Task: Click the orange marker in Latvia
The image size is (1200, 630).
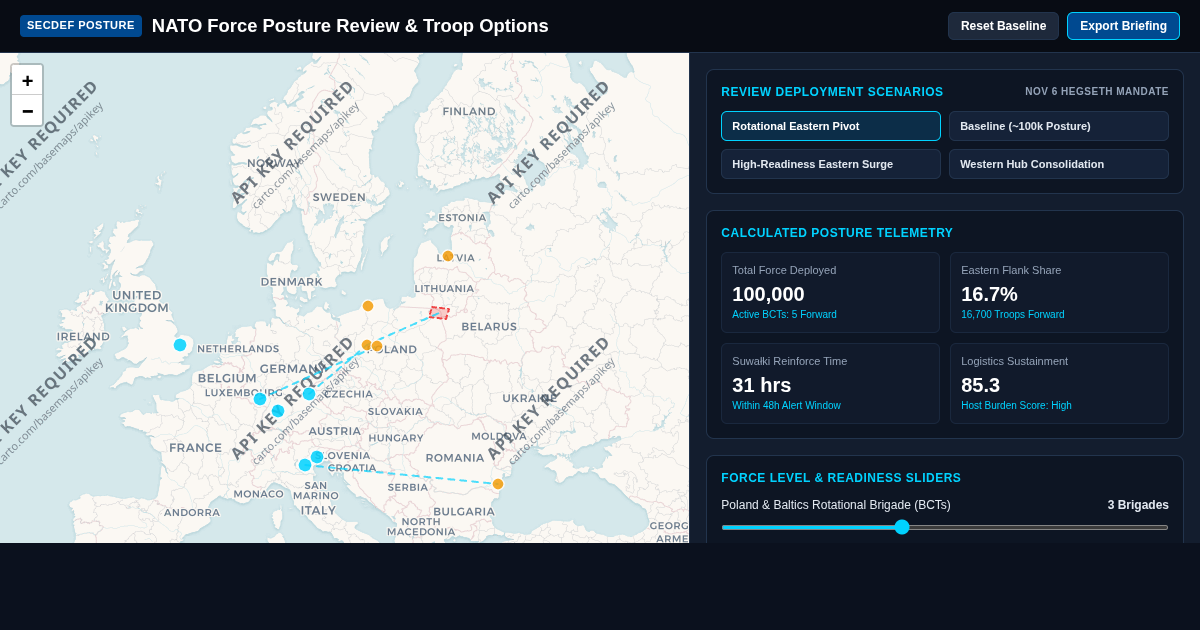Action: point(448,256)
